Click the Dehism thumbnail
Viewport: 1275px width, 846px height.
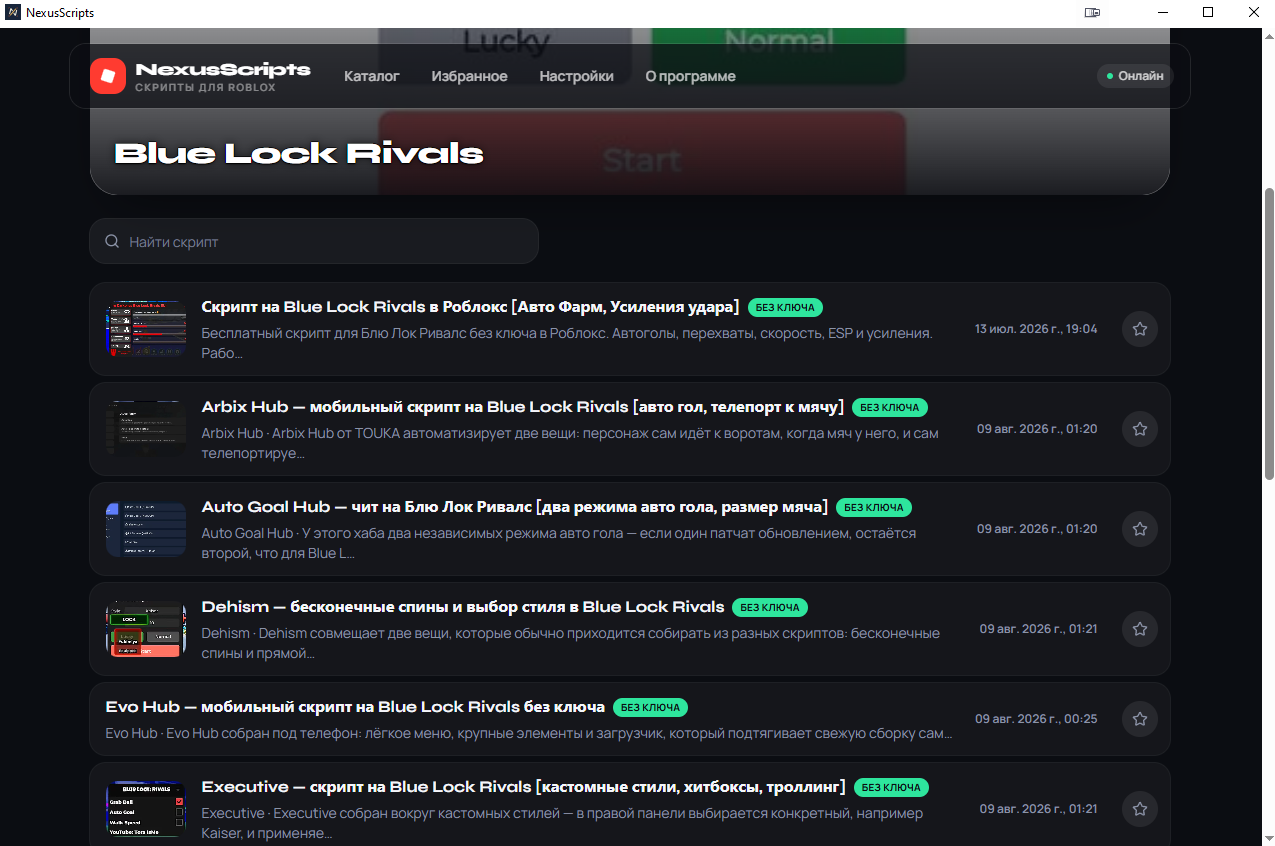[146, 628]
